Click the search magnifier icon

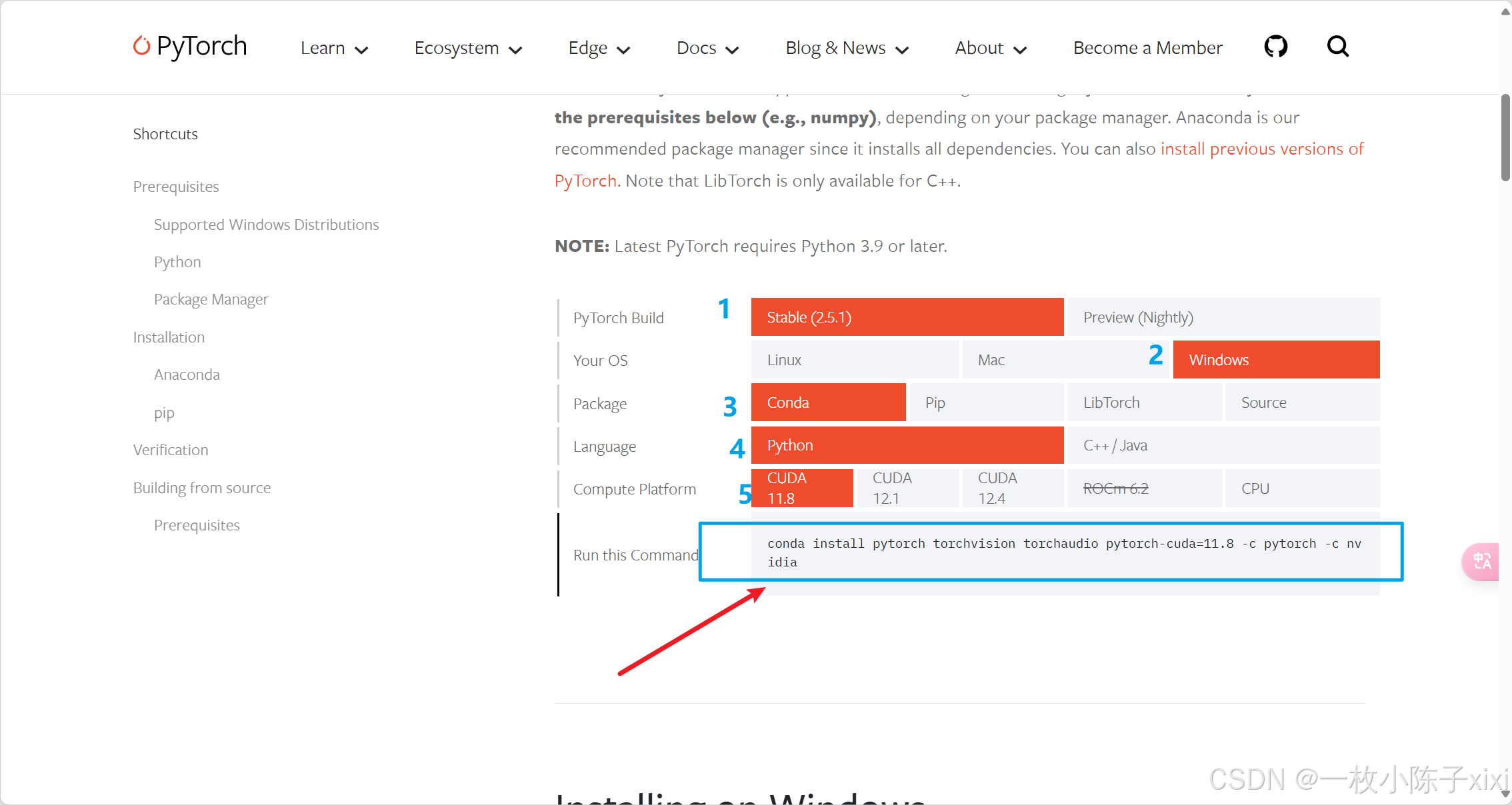[x=1337, y=47]
